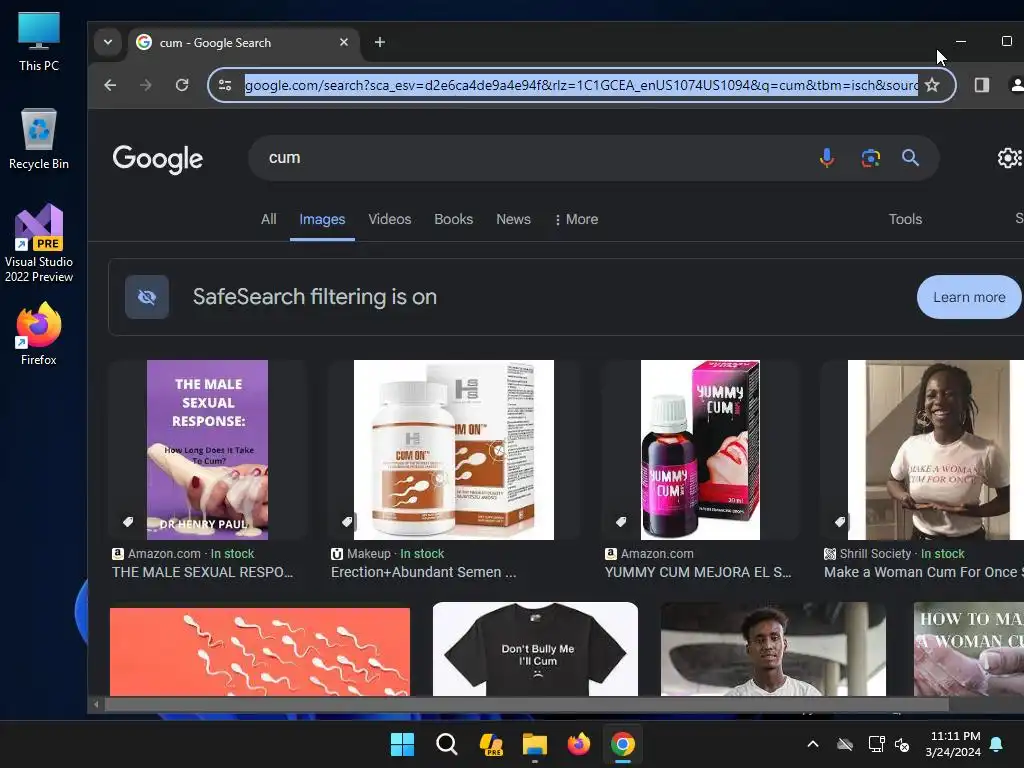Open the Makeup supplement product thumbnail
The height and width of the screenshot is (768, 1024).
click(453, 450)
